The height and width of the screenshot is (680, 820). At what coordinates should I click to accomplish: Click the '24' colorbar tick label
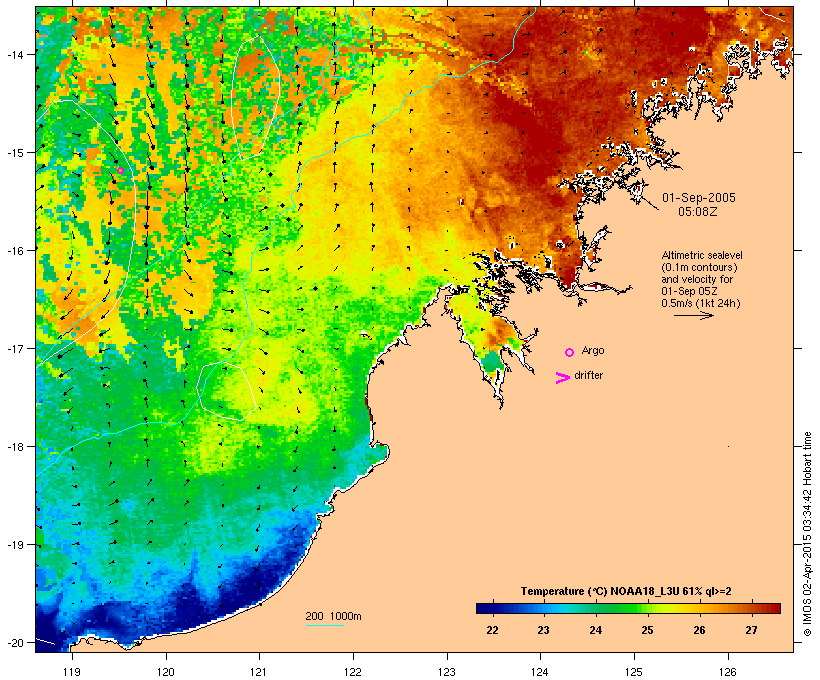pyautogui.click(x=596, y=630)
